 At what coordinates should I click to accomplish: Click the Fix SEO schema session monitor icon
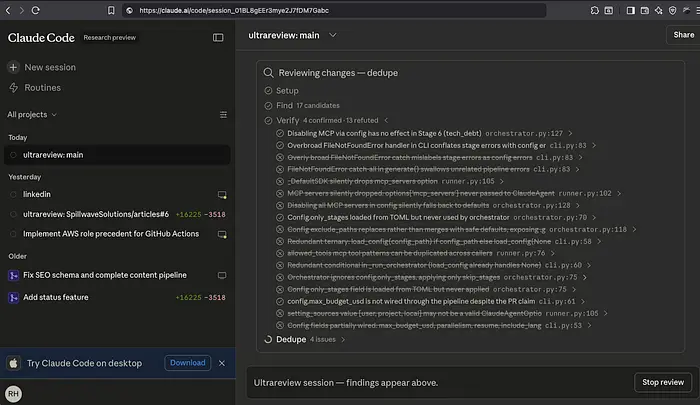(222, 275)
